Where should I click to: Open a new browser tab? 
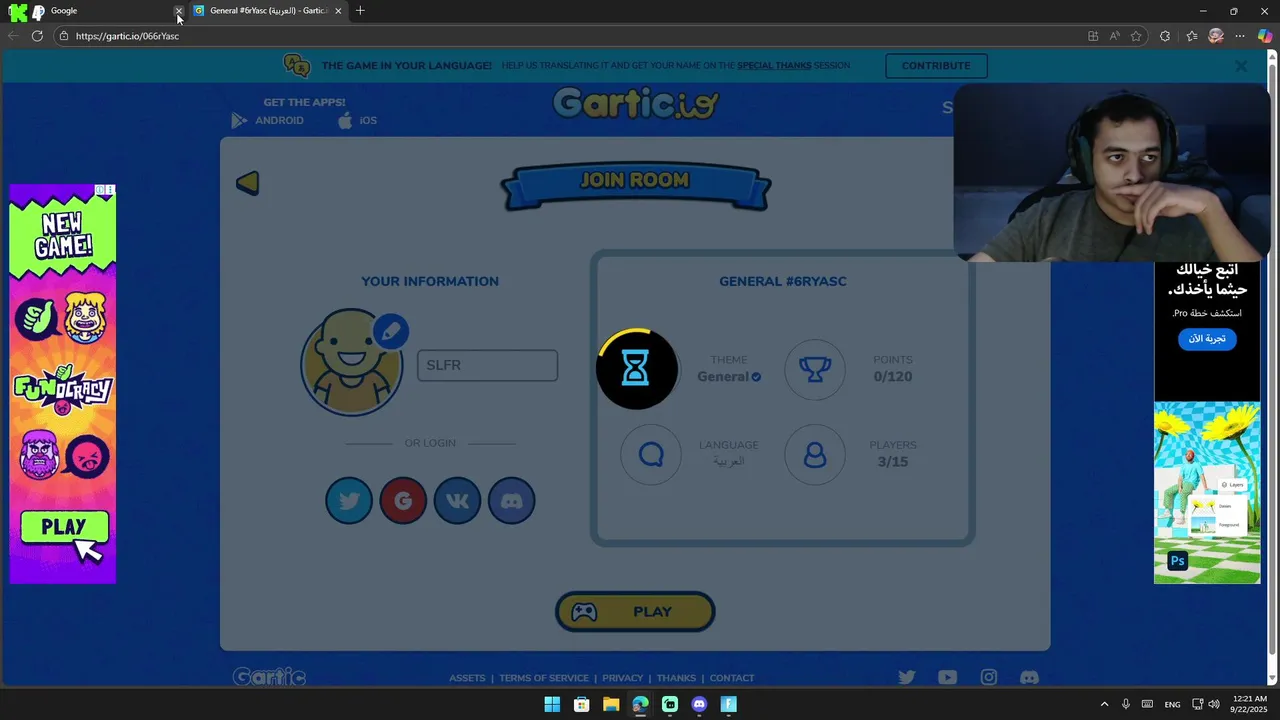[x=360, y=11]
